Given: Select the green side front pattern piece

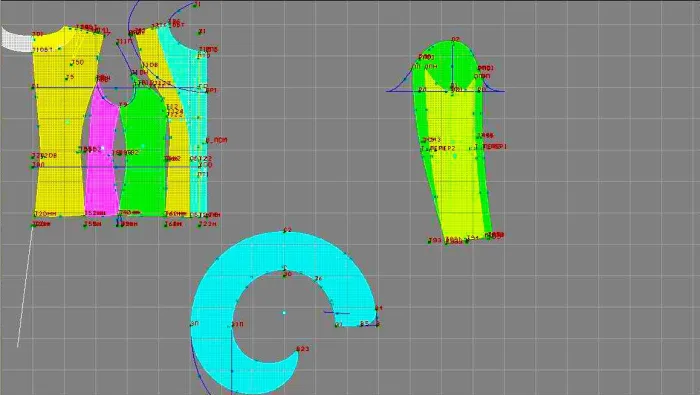Looking at the screenshot, I should point(143,152).
